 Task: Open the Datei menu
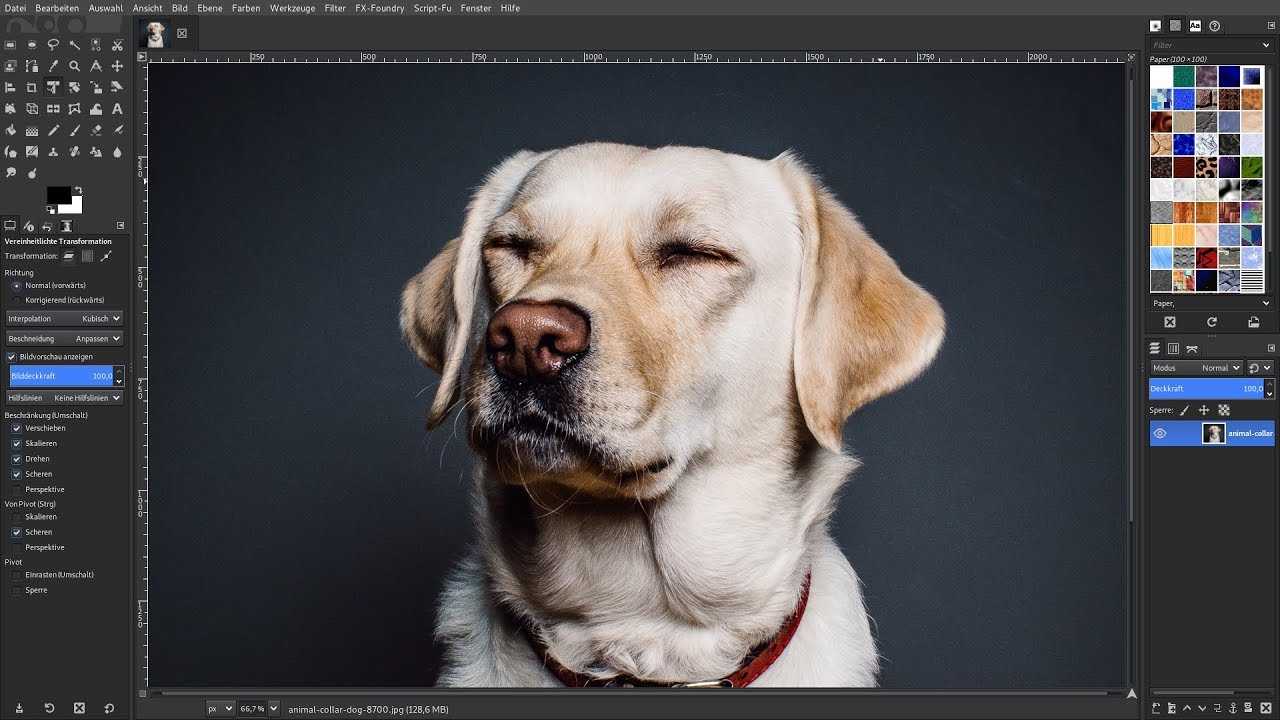[14, 8]
